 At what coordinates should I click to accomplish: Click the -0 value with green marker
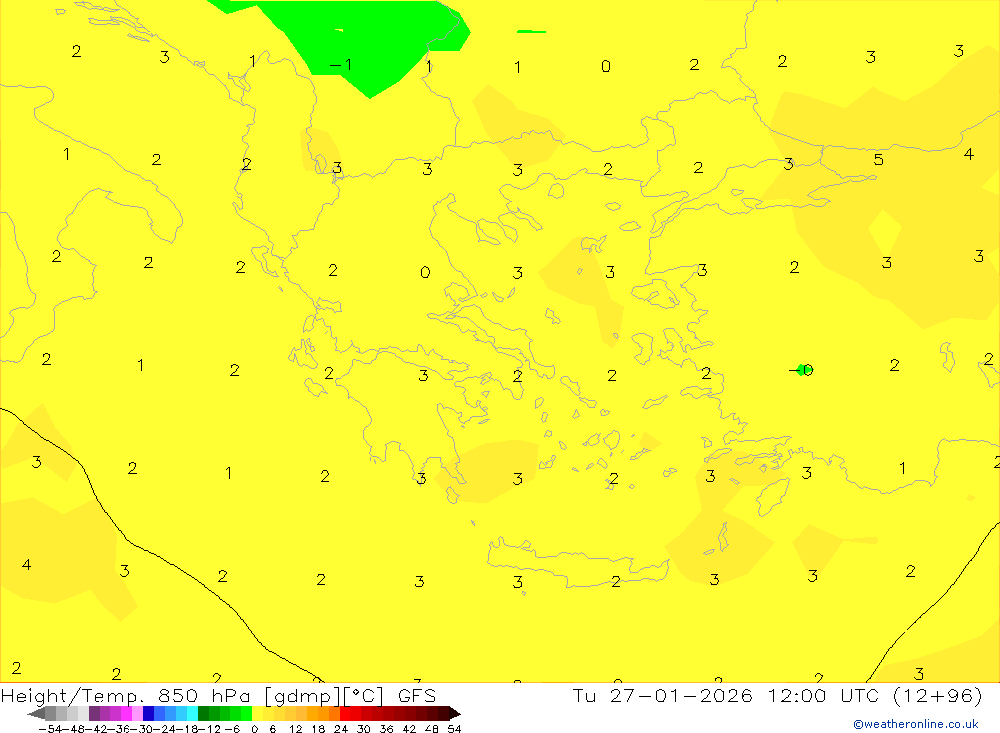pyautogui.click(x=802, y=370)
